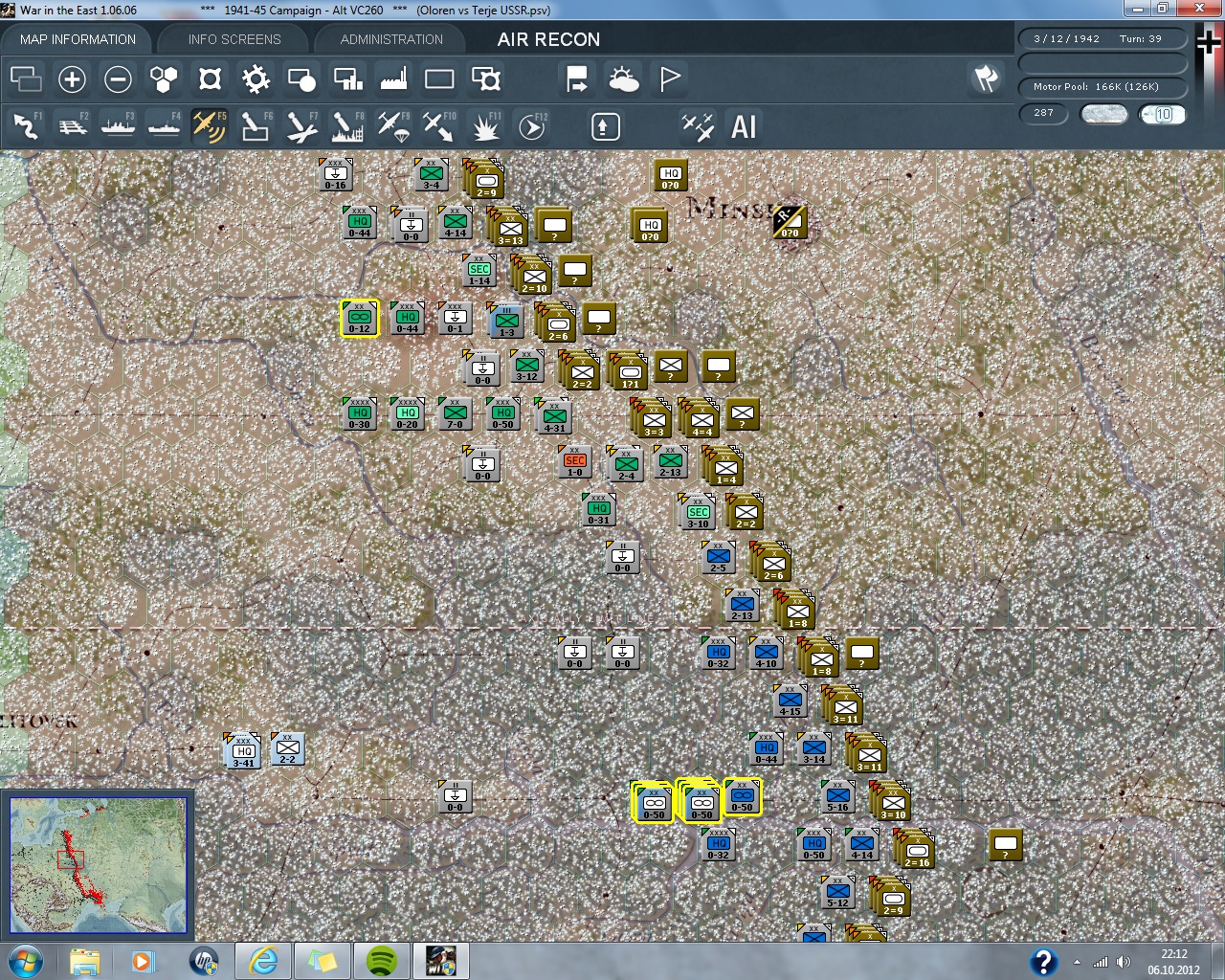Select Air Recon mode (F5) icon
Viewport: 1225px width, 980px height.
pyautogui.click(x=210, y=126)
